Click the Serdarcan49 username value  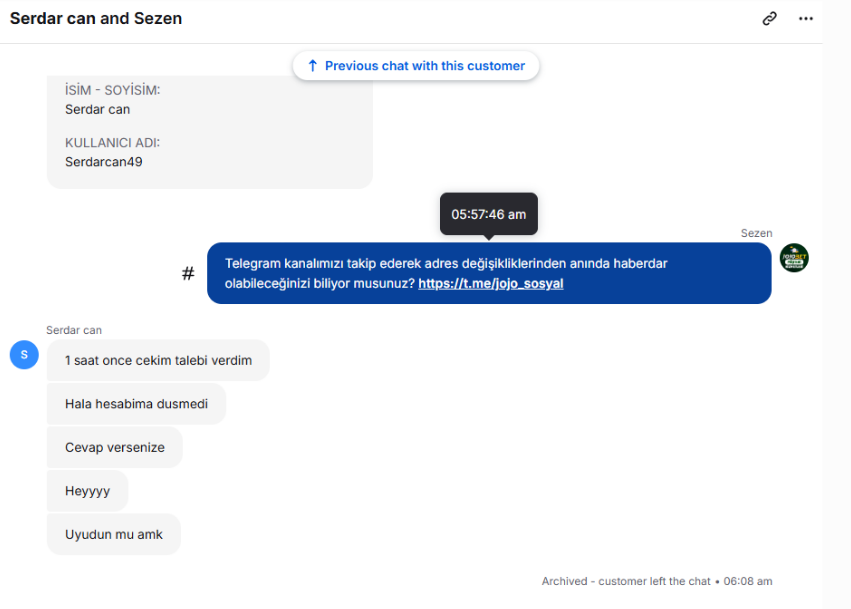[104, 161]
